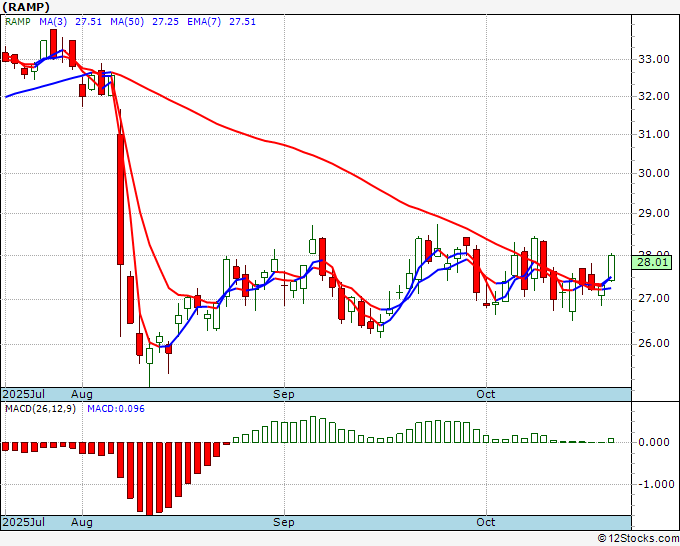680x546 pixels.
Task: Open the 12Stocks.com watermark link
Action: (638, 539)
